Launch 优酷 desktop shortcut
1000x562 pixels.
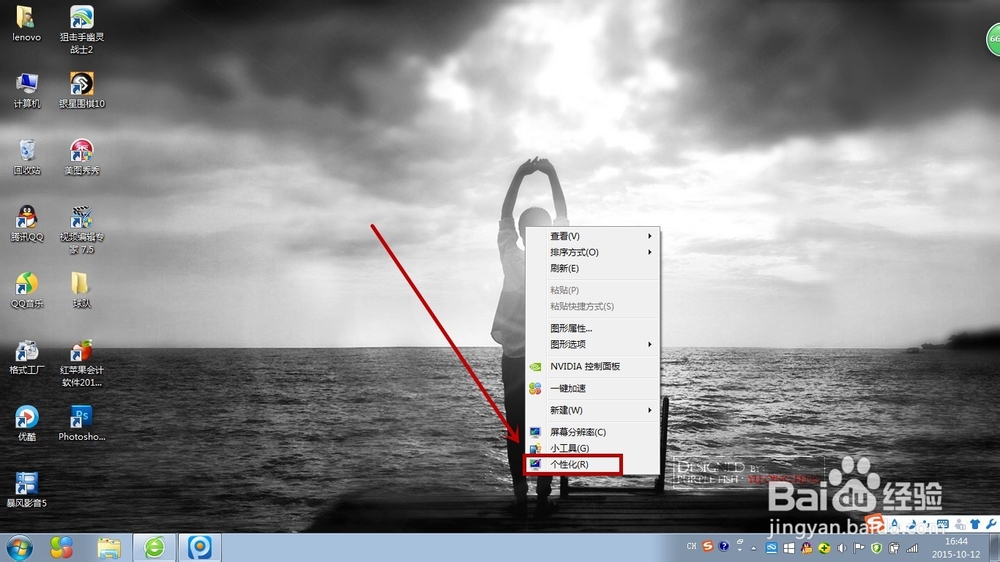click(x=26, y=424)
